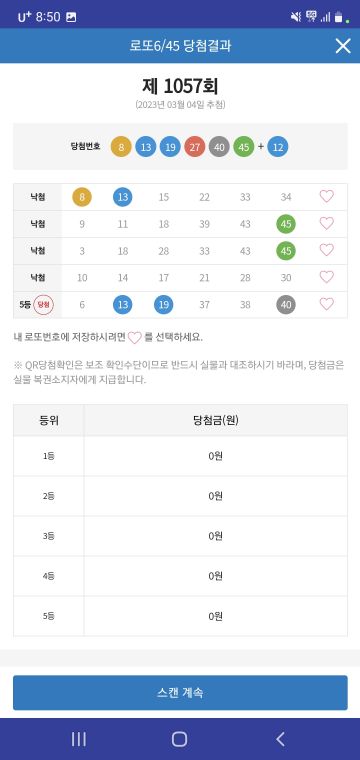Toggle heart for row with 8, 13, 15
This screenshot has width=360, height=760.
tap(327, 196)
